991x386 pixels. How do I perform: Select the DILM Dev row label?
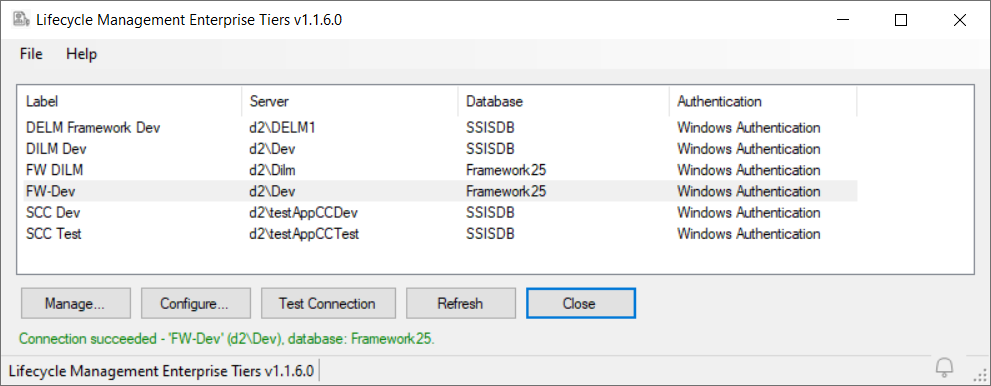[56, 149]
